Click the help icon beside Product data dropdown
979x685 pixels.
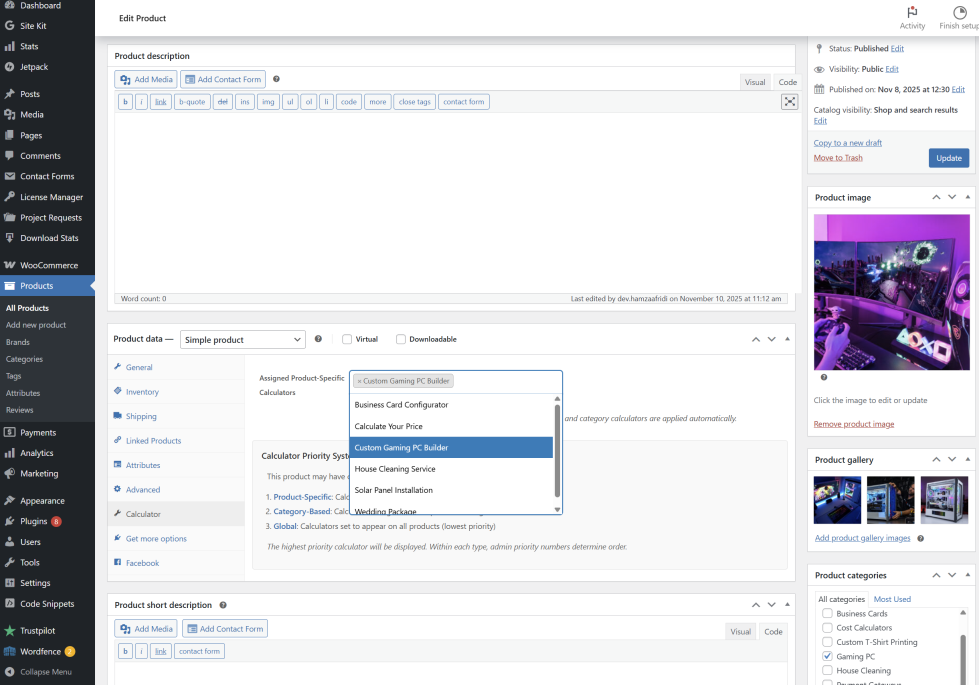(318, 339)
